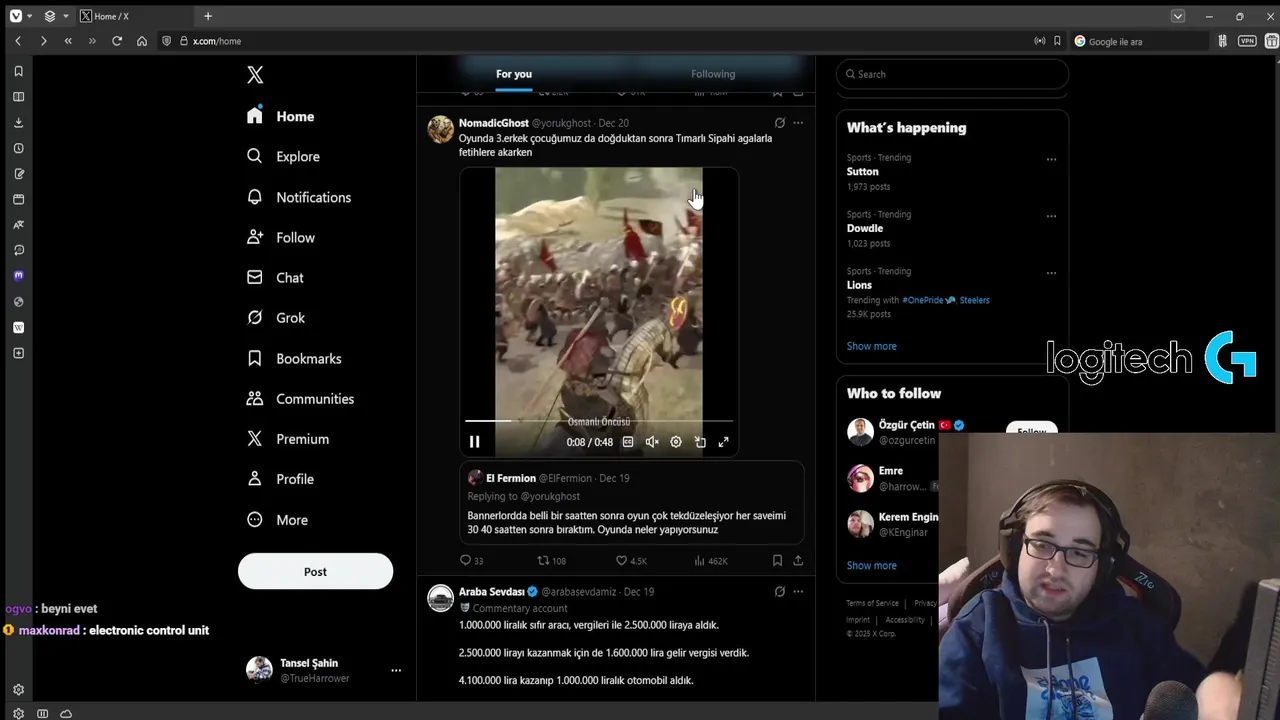Open Profile in X sidebar

(x=280, y=479)
